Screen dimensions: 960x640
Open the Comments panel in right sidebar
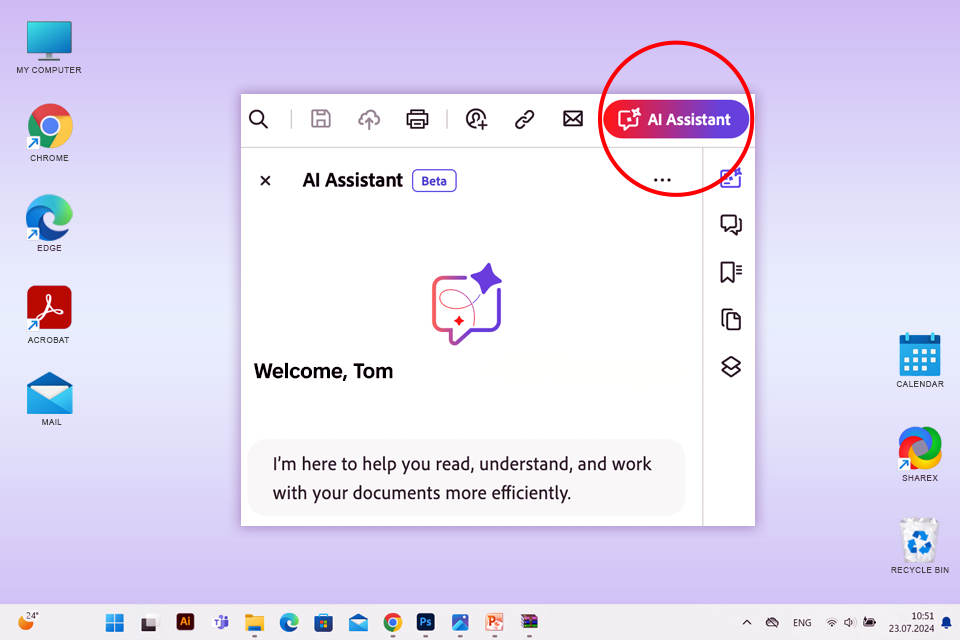pyautogui.click(x=730, y=225)
